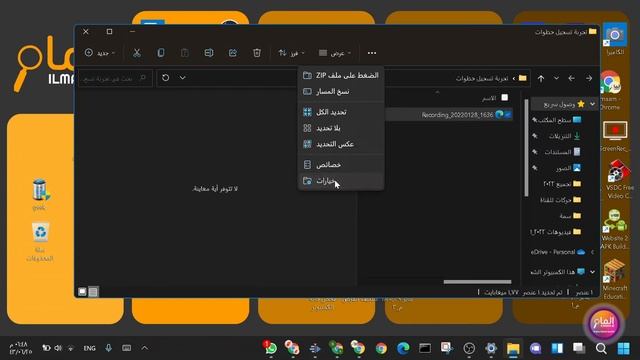Collapse the هذا الكمبيوتر tree node
The image size is (640, 360).
coord(592,272)
